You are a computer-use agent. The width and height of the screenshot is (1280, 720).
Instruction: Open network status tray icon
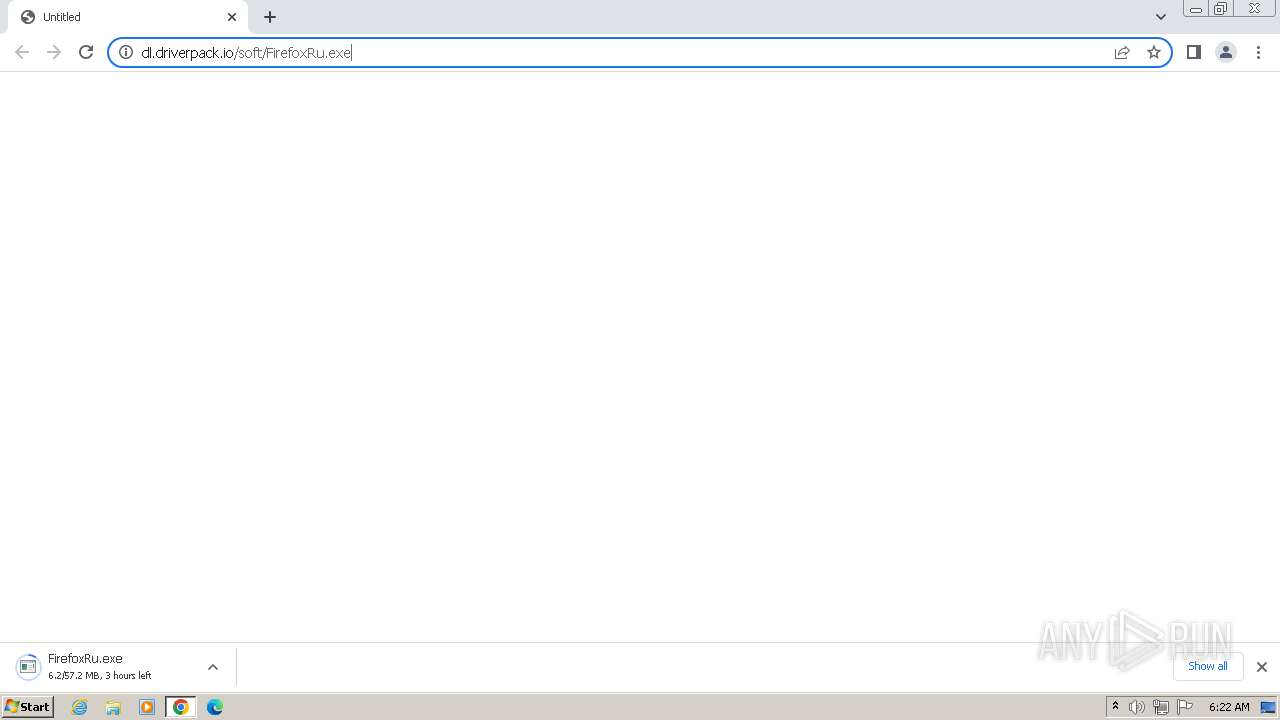click(x=1161, y=707)
